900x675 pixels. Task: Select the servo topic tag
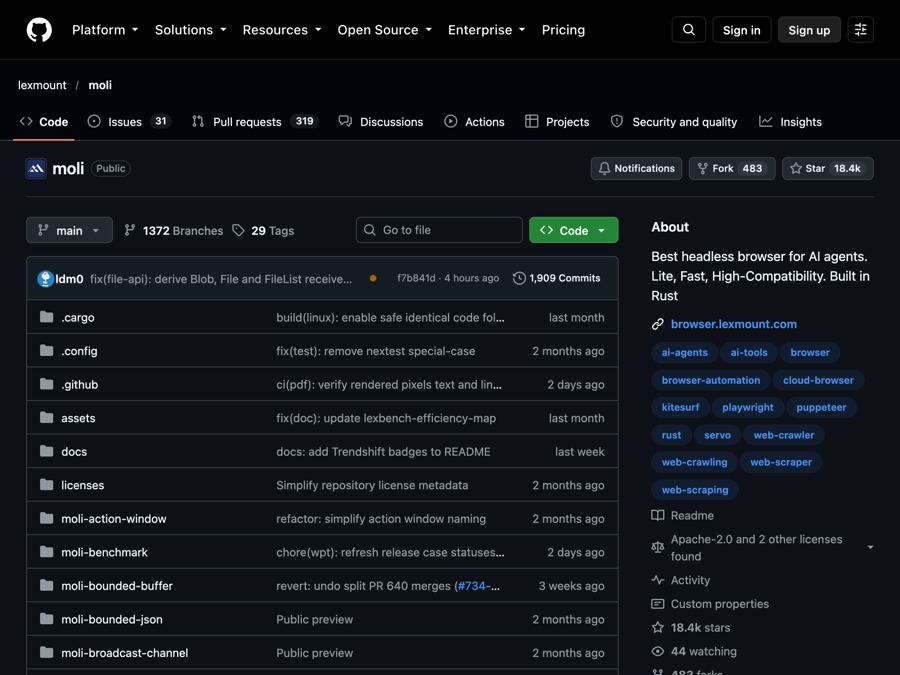(x=717, y=435)
